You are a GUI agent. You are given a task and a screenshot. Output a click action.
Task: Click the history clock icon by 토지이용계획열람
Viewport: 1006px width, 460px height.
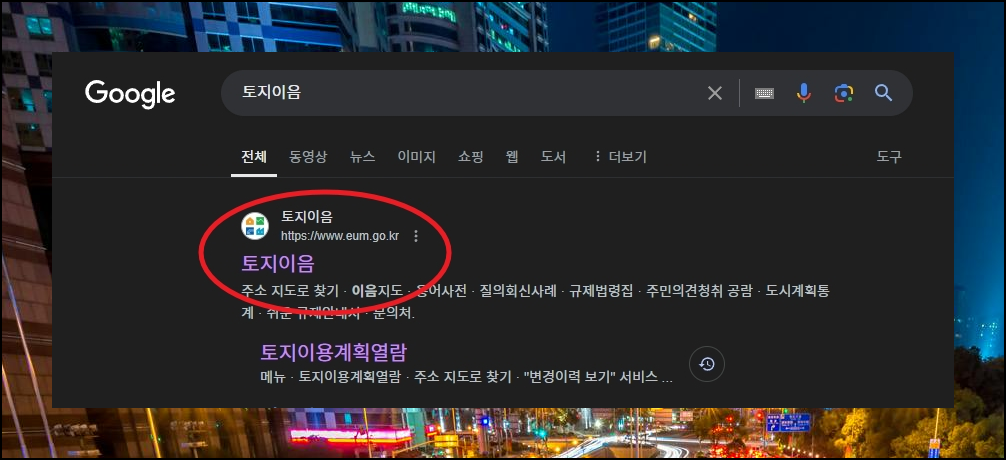pos(706,364)
